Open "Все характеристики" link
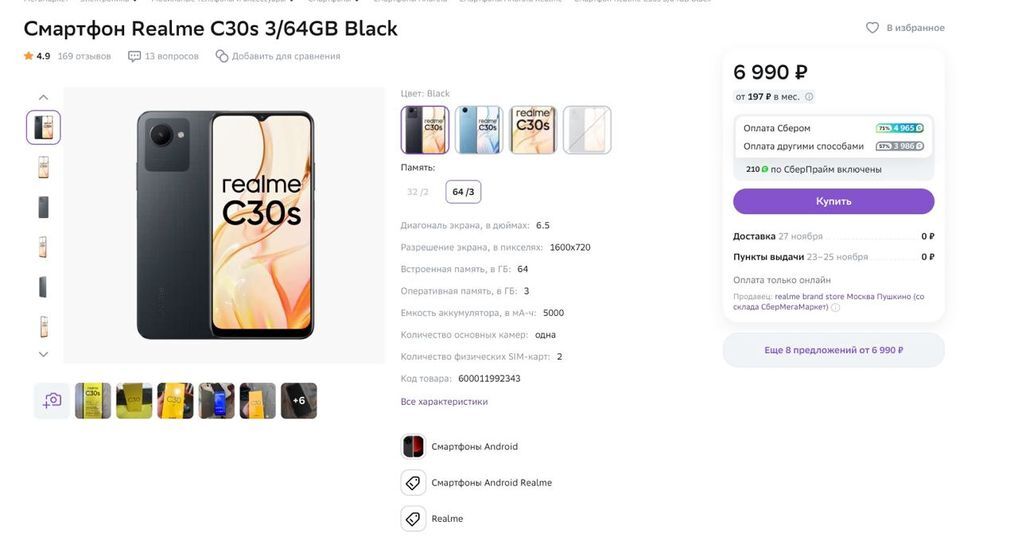The height and width of the screenshot is (545, 1018). point(444,402)
